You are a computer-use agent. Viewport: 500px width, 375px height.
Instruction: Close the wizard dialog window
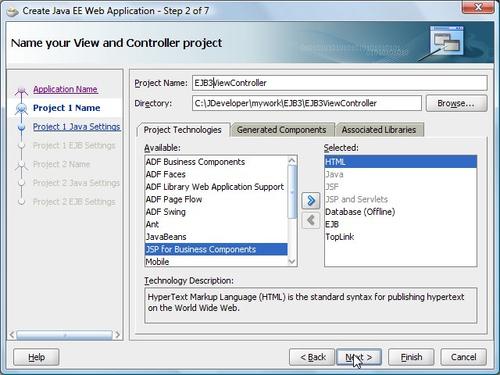coord(478,7)
